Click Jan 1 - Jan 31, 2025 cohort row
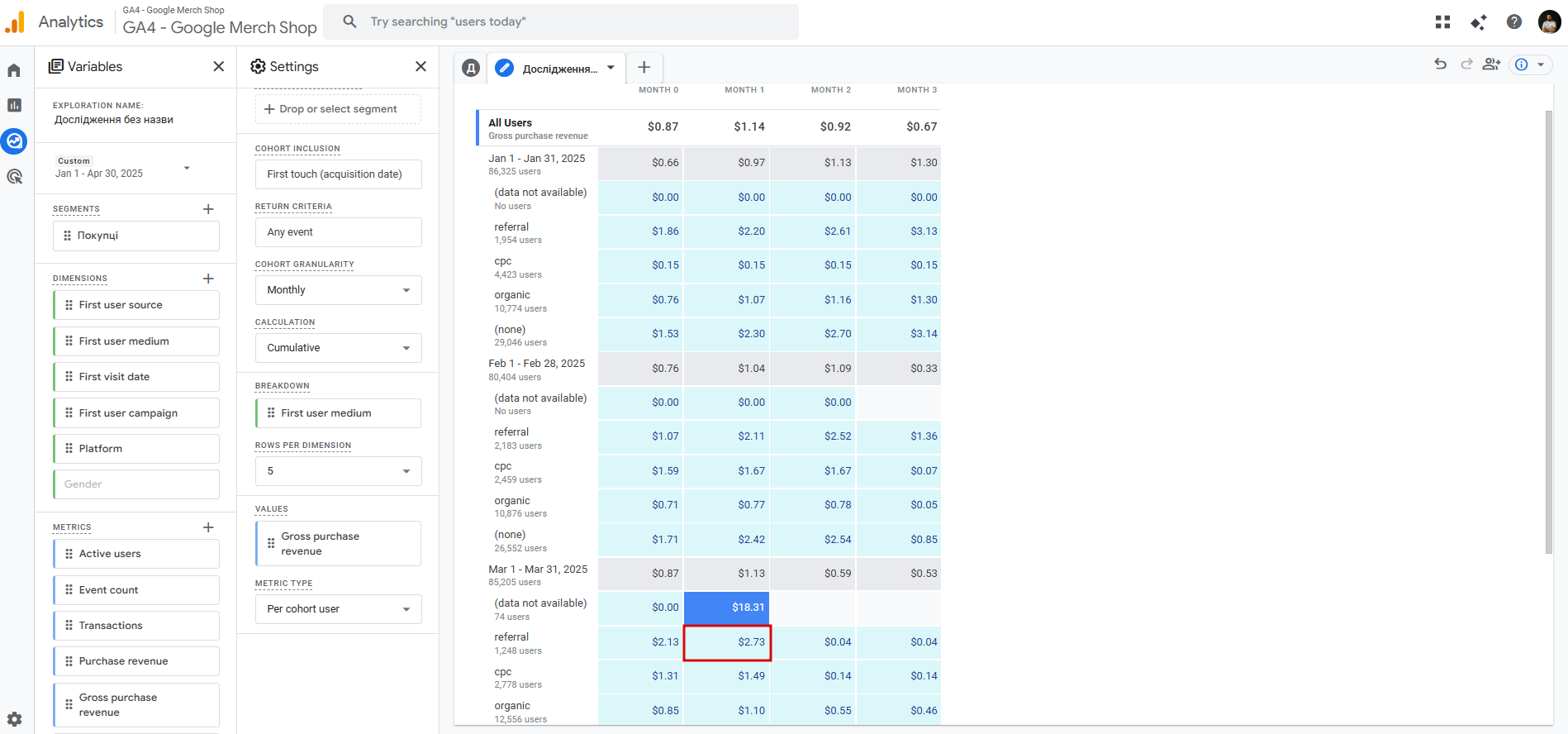Viewport: 1568px width, 734px height. (x=537, y=164)
